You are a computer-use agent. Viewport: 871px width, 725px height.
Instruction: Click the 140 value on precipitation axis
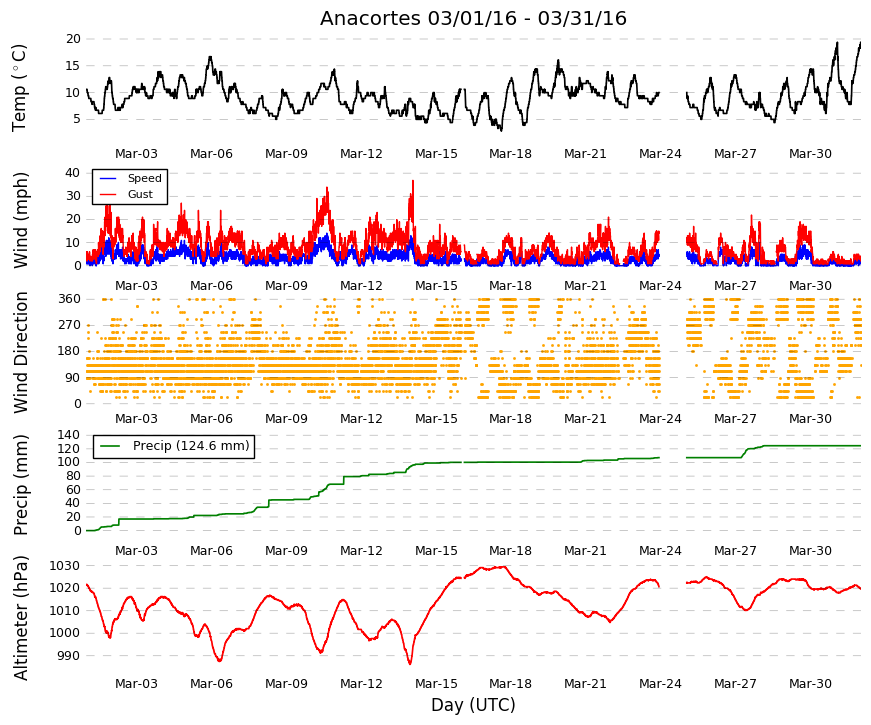coord(69,435)
